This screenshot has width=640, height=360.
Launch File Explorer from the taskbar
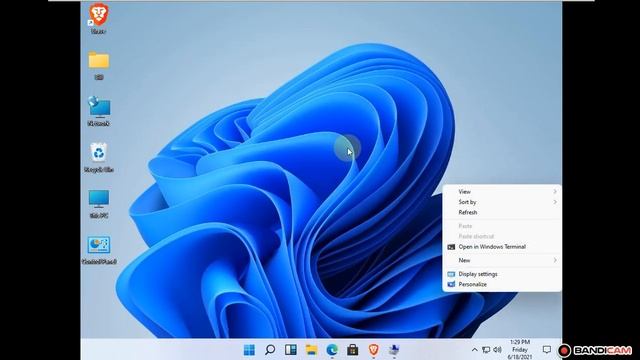(x=311, y=350)
